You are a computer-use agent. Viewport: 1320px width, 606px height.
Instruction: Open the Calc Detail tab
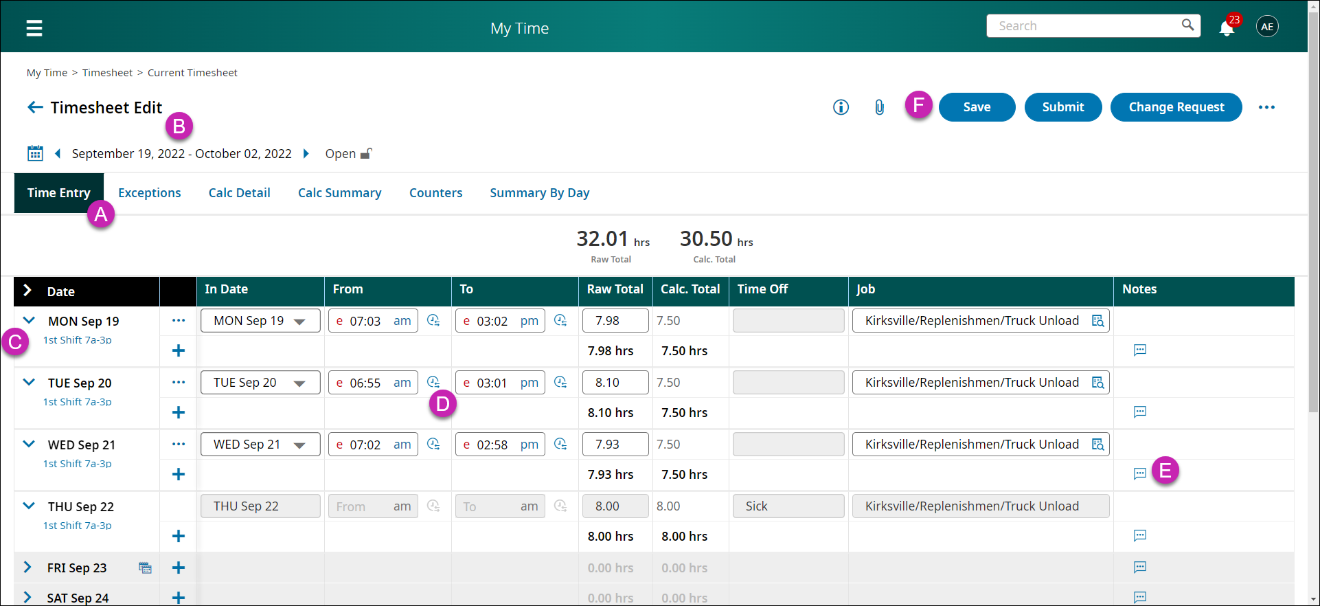[239, 193]
